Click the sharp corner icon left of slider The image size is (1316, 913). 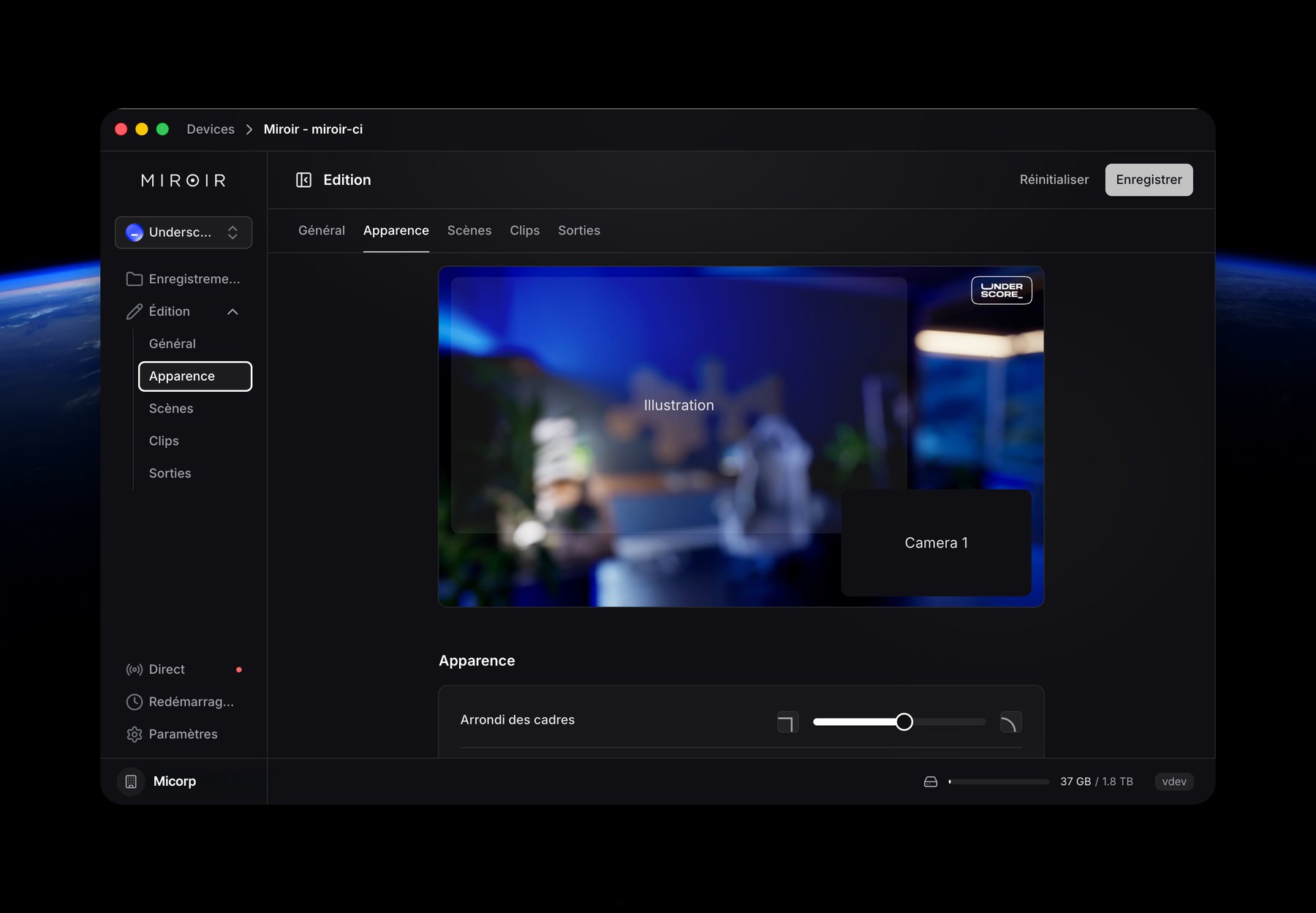tap(787, 721)
